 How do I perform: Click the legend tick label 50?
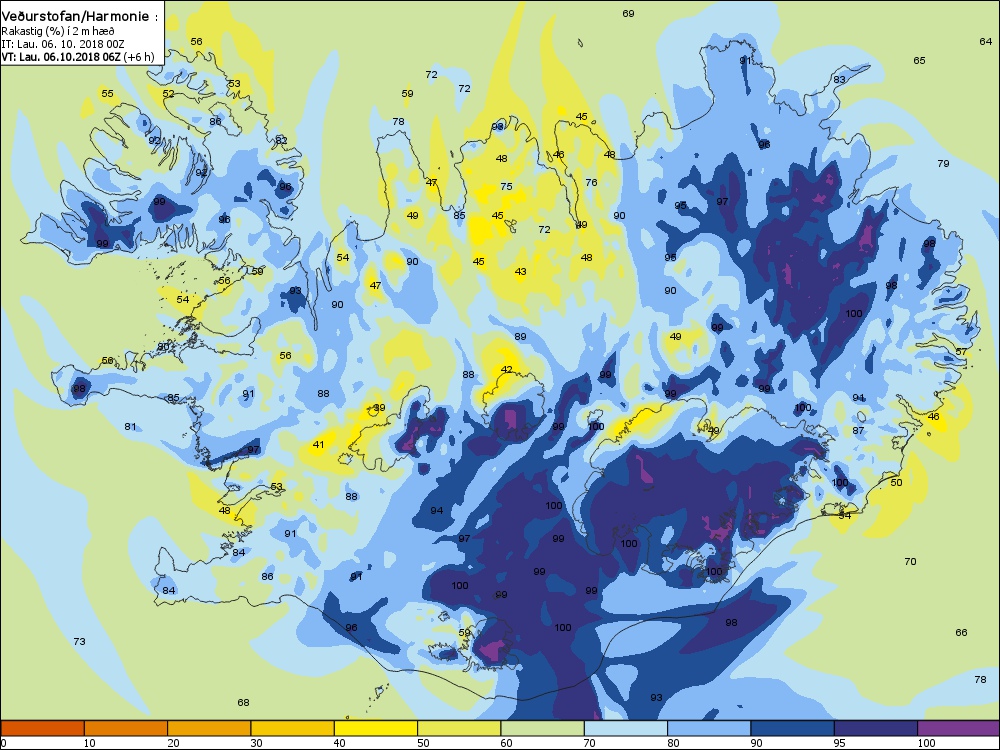coord(423,743)
